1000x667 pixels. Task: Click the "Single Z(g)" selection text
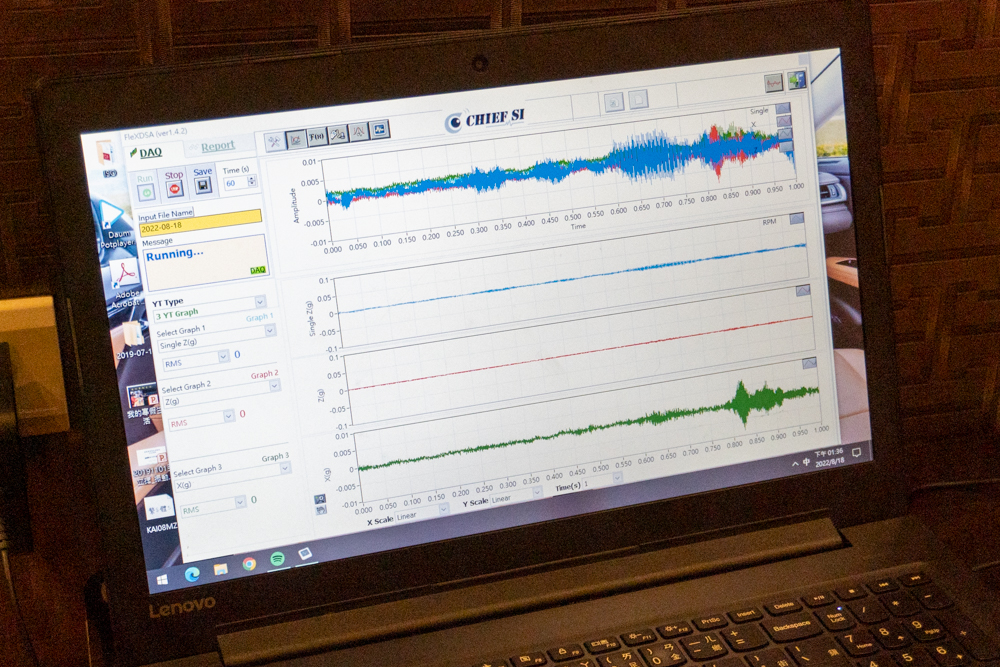coord(179,344)
